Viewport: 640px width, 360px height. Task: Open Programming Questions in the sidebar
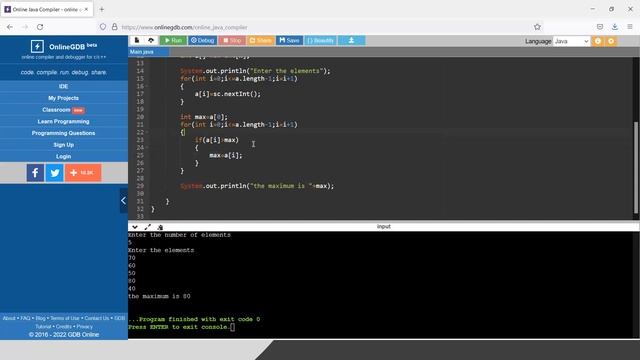[x=64, y=133]
